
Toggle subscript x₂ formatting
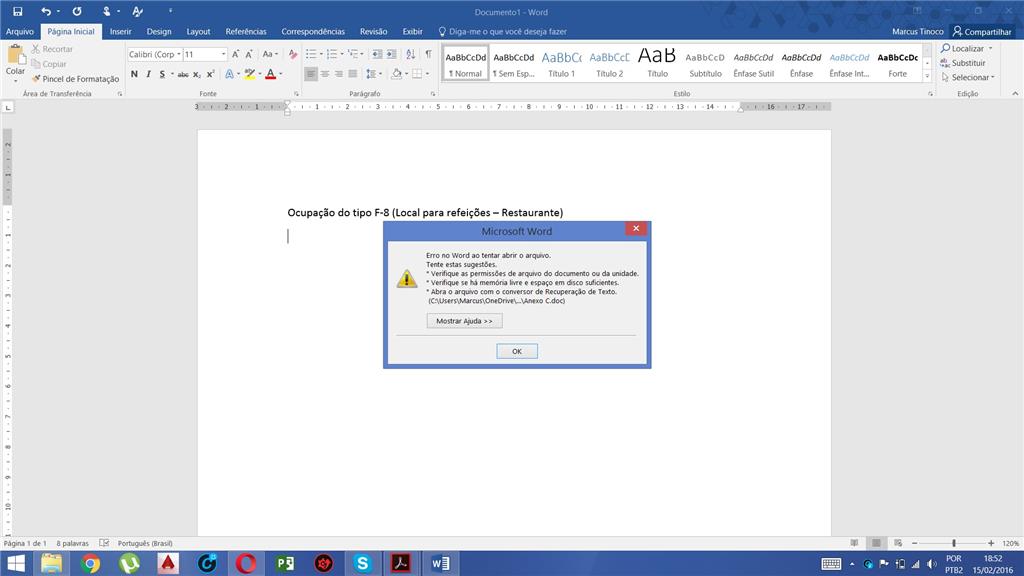197,74
